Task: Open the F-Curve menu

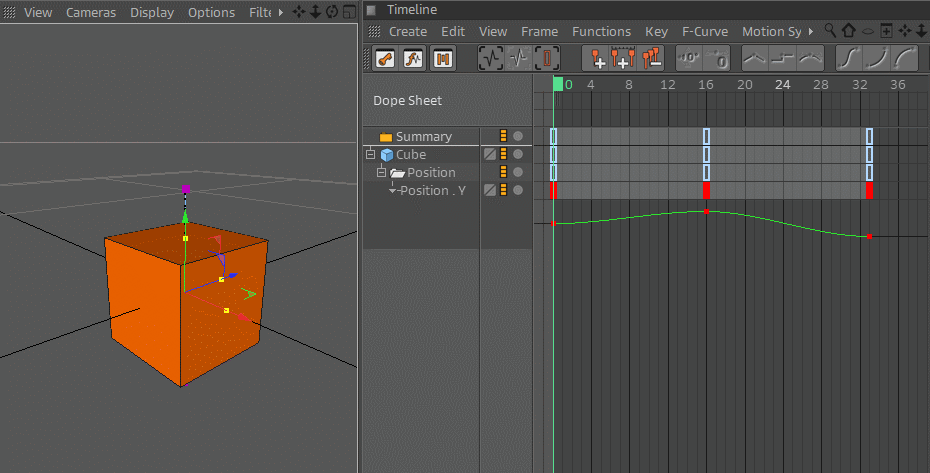Action: (705, 31)
